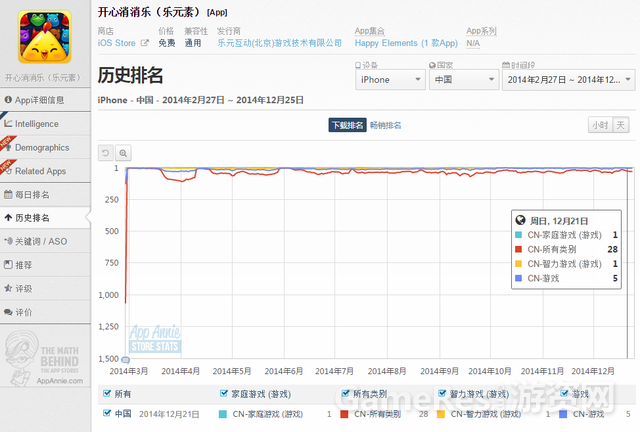Click the speech bubble icon beside 评价
Image resolution: width=640 pixels, height=432 pixels.
click(8, 312)
